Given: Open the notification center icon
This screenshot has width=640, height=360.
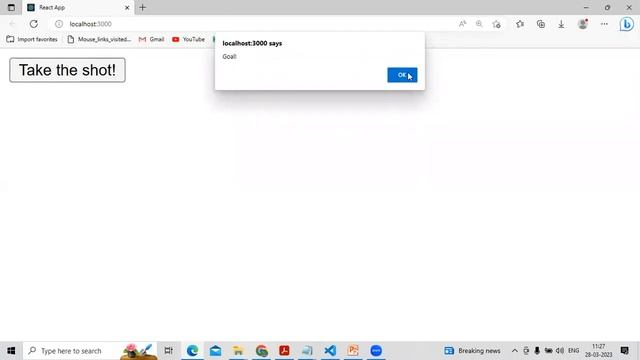Looking at the screenshot, I should (x=624, y=351).
